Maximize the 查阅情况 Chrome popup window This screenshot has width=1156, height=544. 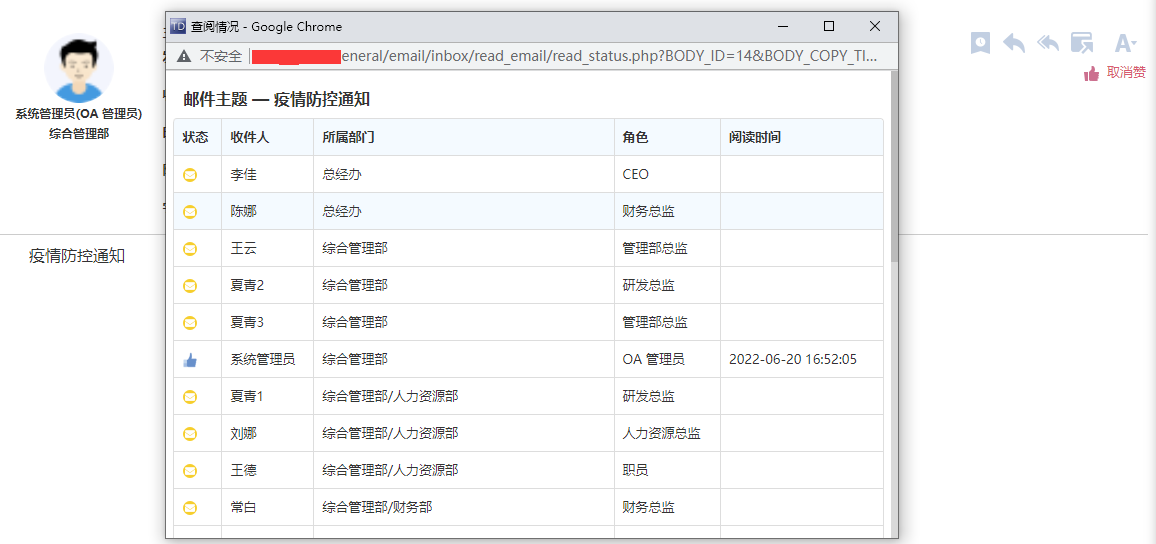click(828, 26)
